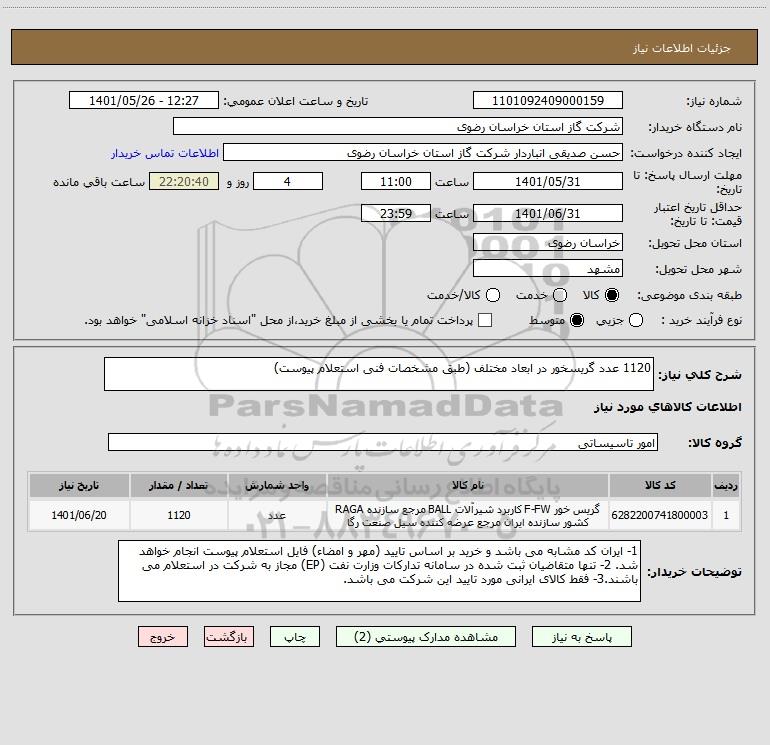Choose the جزیی purchase type radio
Screen dimensions: 770x745
[636, 320]
